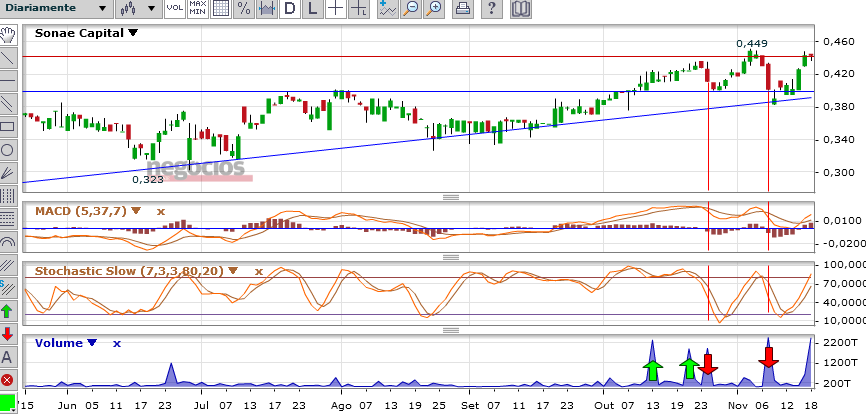
Task: Select the vertical lines grid tool
Action: point(8,196)
